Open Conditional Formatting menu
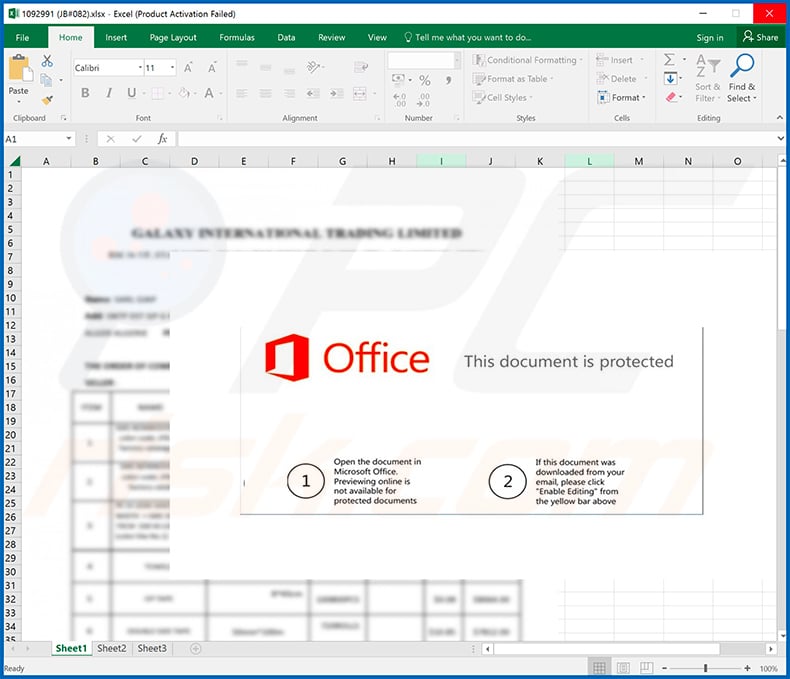Image resolution: width=790 pixels, height=679 pixels. [527, 60]
